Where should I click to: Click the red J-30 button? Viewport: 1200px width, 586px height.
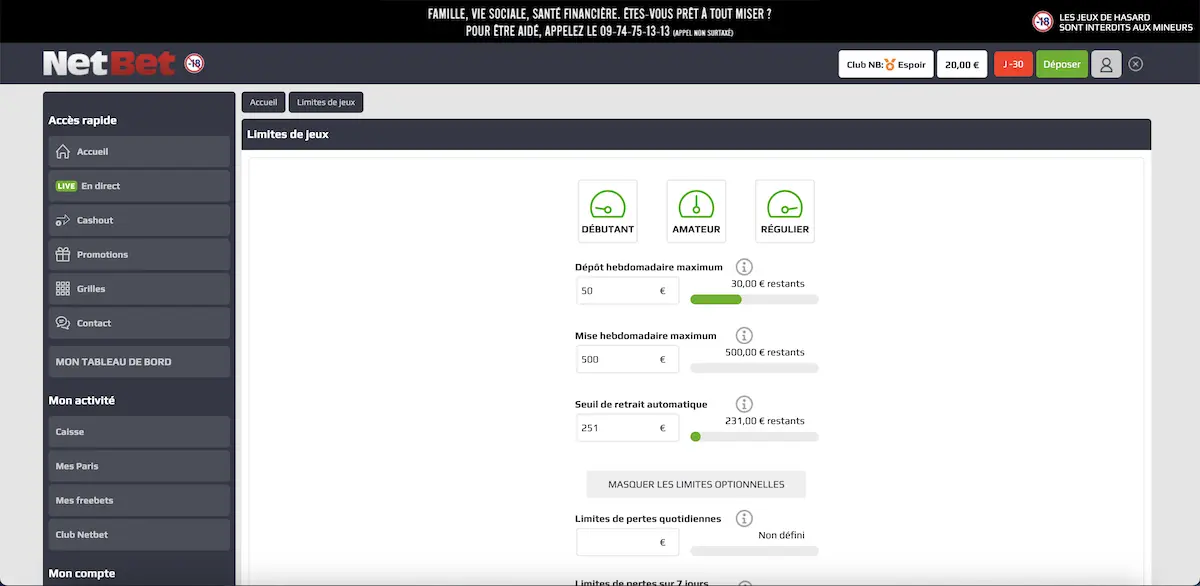pyautogui.click(x=1013, y=64)
